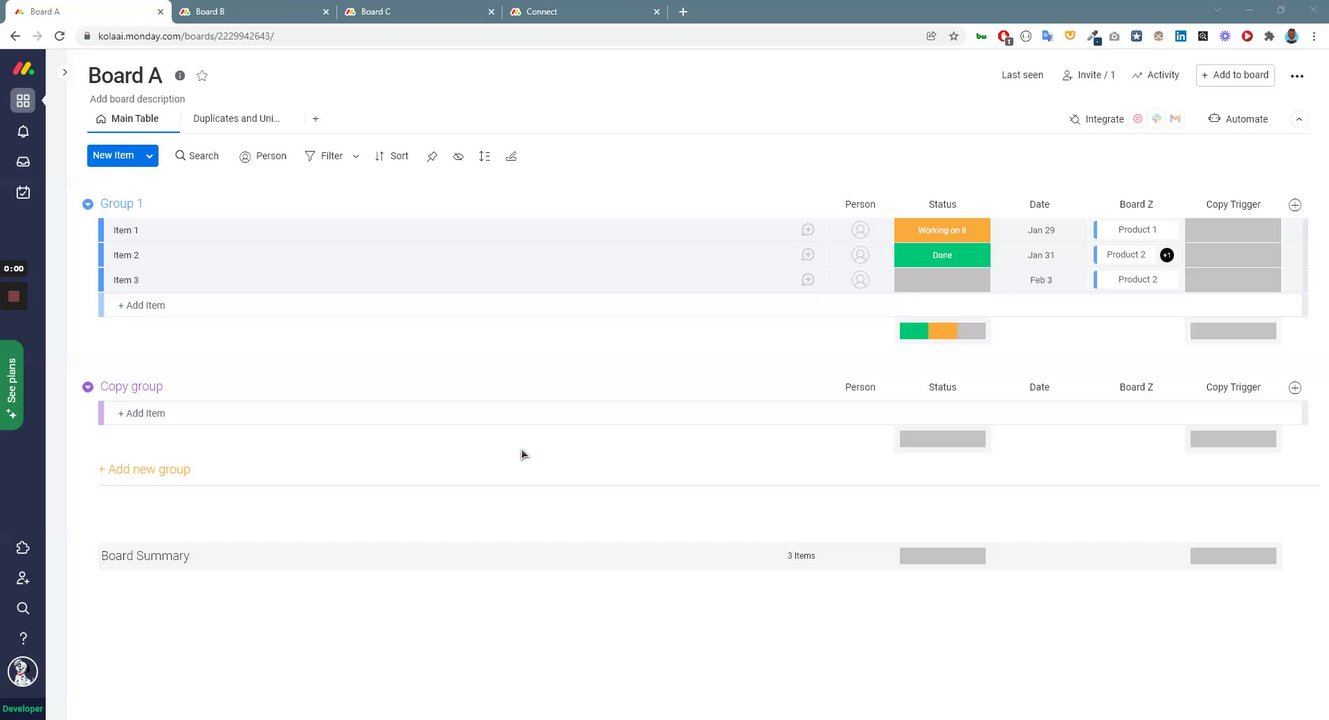
Task: Open the sidebar search magnifier
Action: click(x=23, y=608)
